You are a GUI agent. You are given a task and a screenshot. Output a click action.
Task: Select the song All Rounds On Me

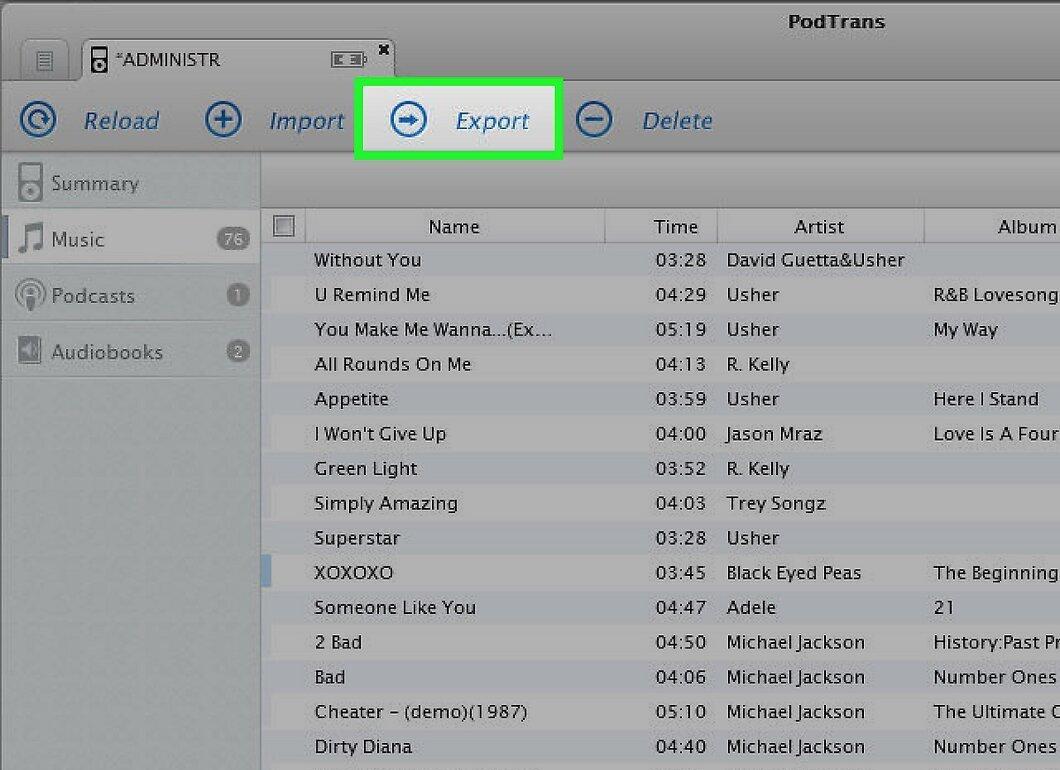[x=393, y=364]
